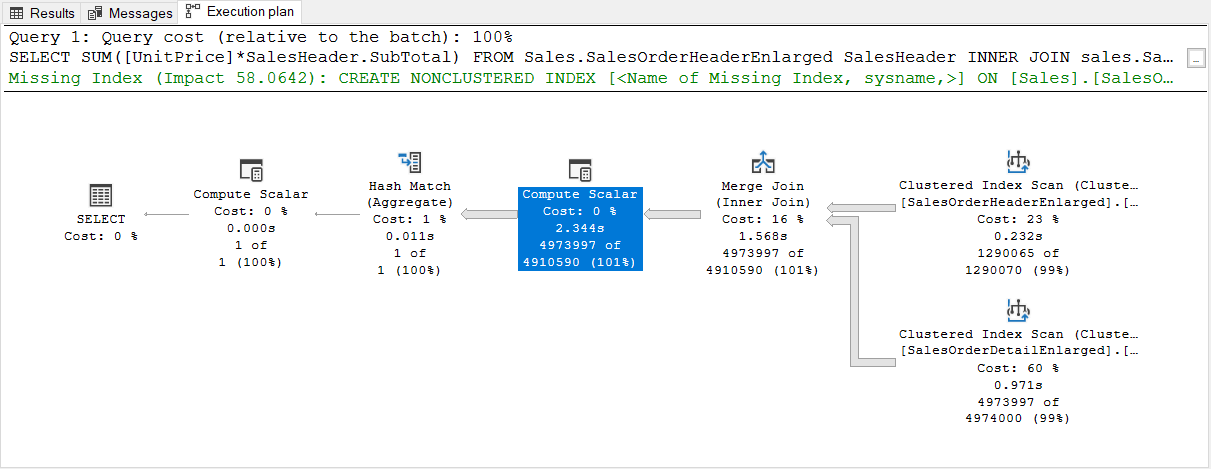Select the Merge Join operator icon
The image size is (1211, 469).
pyautogui.click(x=763, y=163)
